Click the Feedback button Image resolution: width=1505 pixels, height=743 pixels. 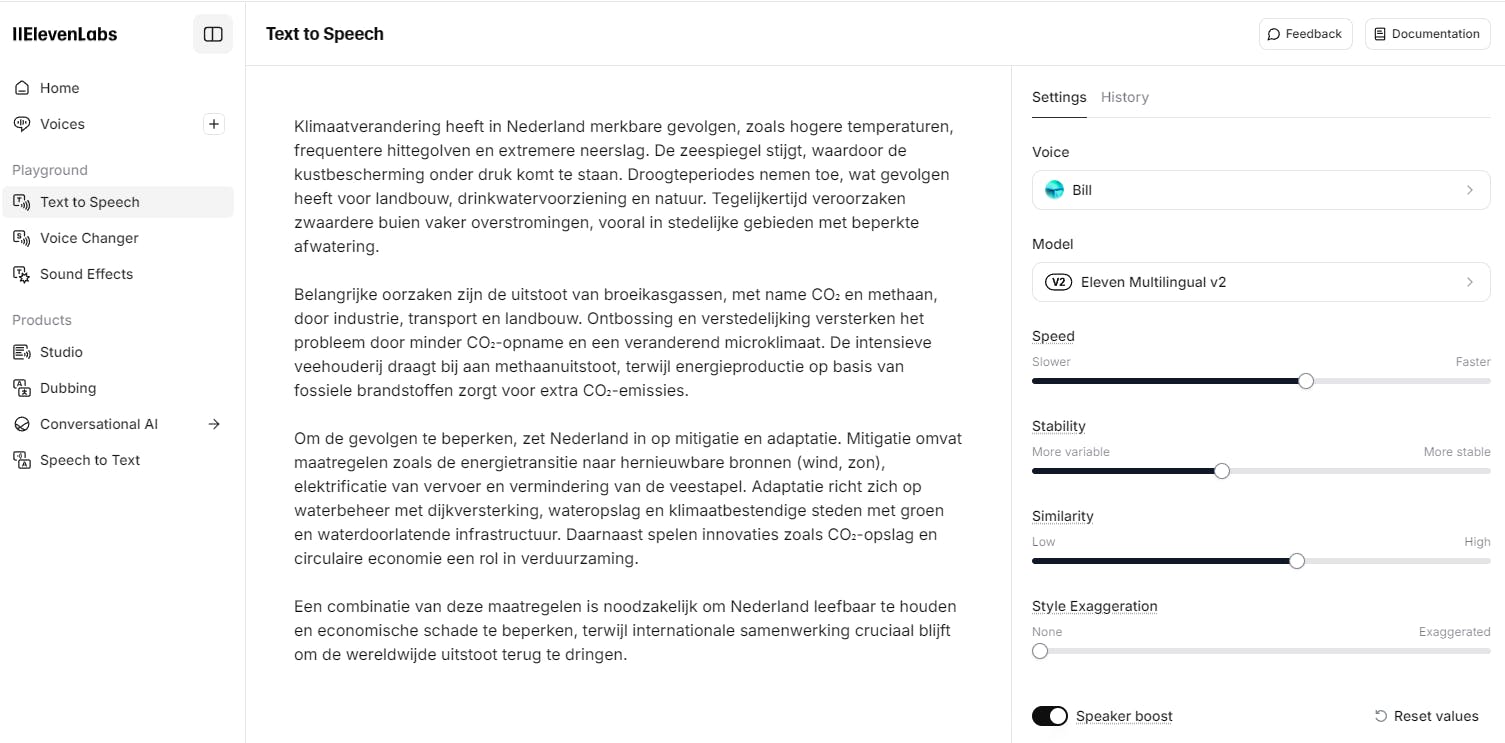(1305, 34)
